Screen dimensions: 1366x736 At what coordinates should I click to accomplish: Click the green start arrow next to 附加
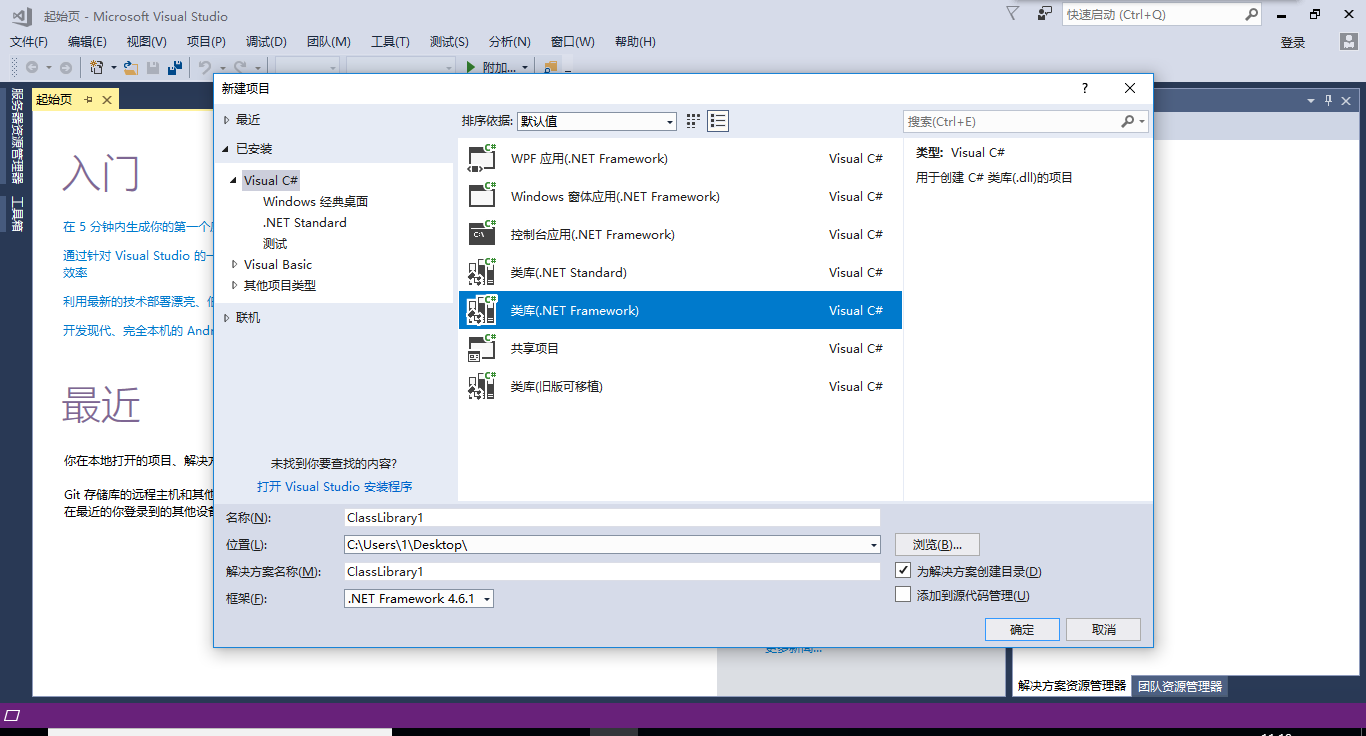[x=472, y=67]
